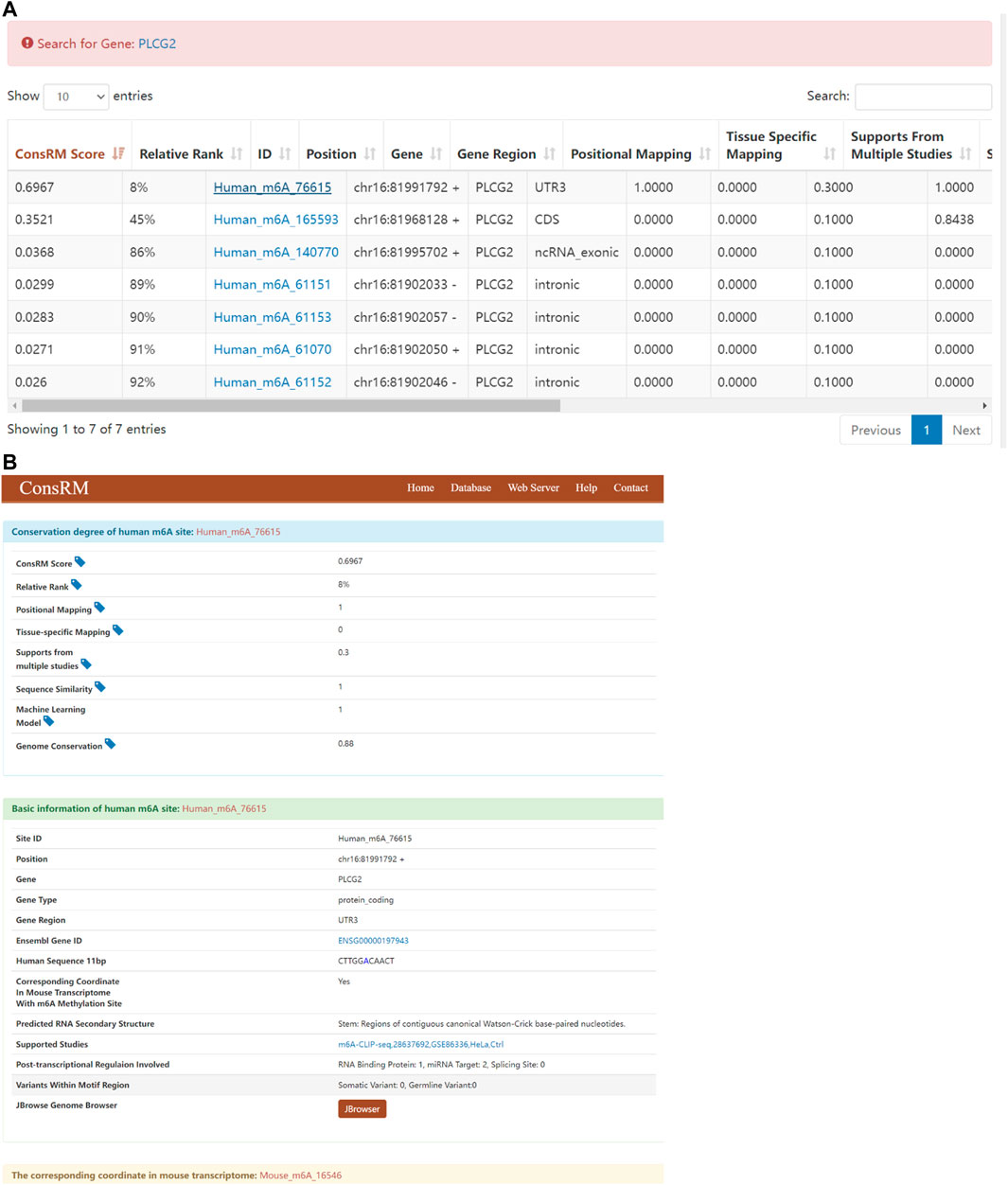Click the table's scroll-left arrow
Image resolution: width=1008 pixels, height=1185 pixels.
(14, 406)
